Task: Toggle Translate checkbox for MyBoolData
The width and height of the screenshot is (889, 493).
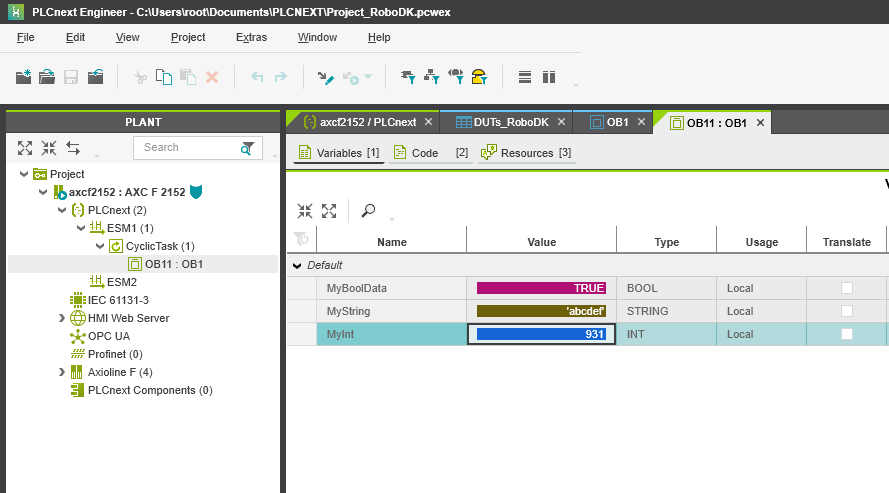Action: coord(846,288)
